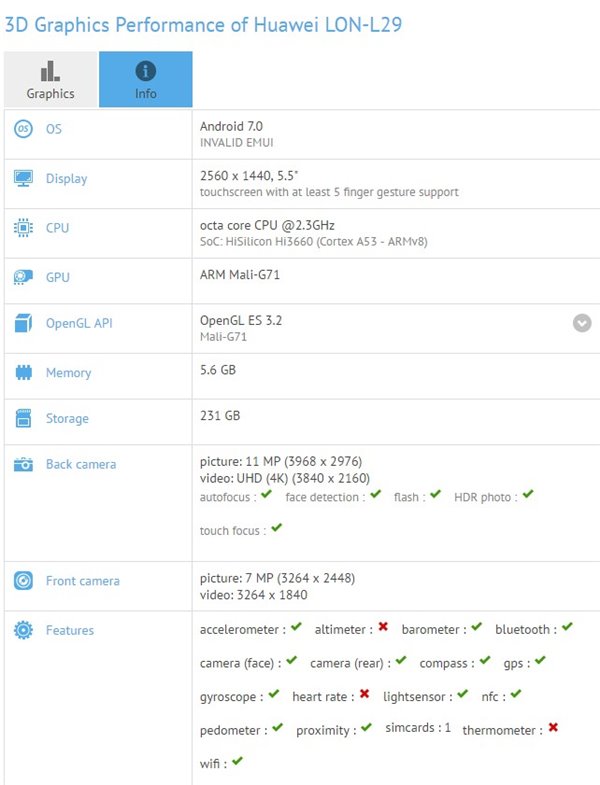Select the Info tab

[146, 80]
